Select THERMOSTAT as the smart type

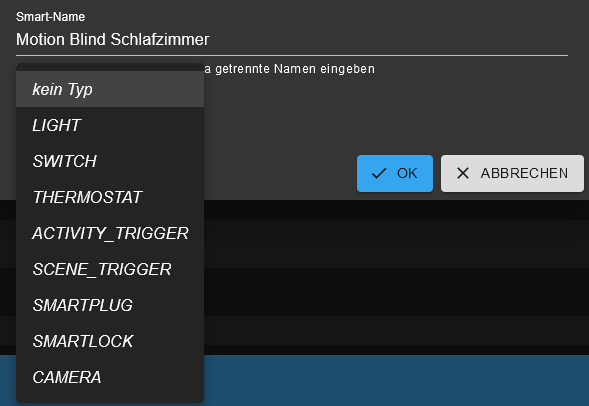[110, 197]
